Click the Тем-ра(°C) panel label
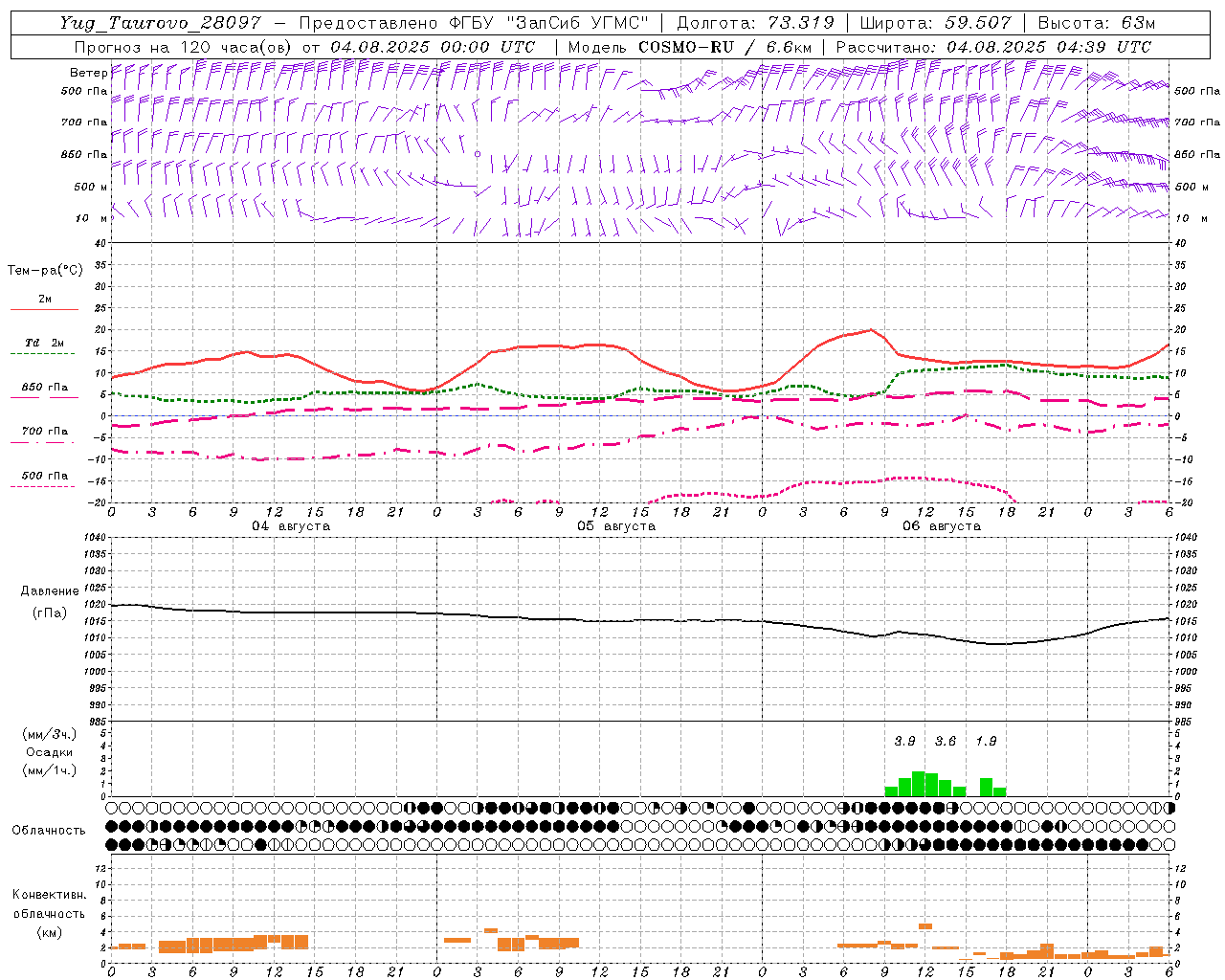Viewport: 1225px width, 980px height. [x=45, y=271]
